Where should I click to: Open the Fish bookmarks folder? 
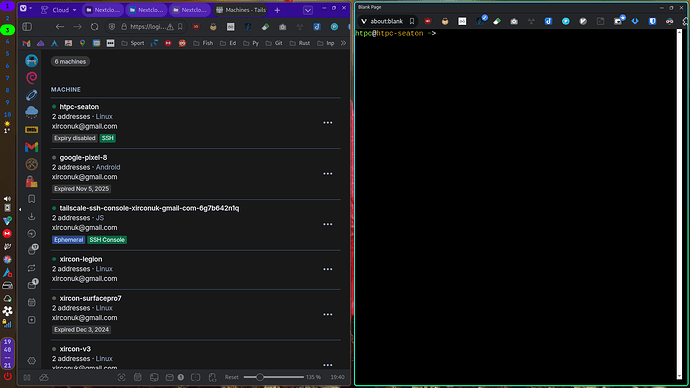203,43
